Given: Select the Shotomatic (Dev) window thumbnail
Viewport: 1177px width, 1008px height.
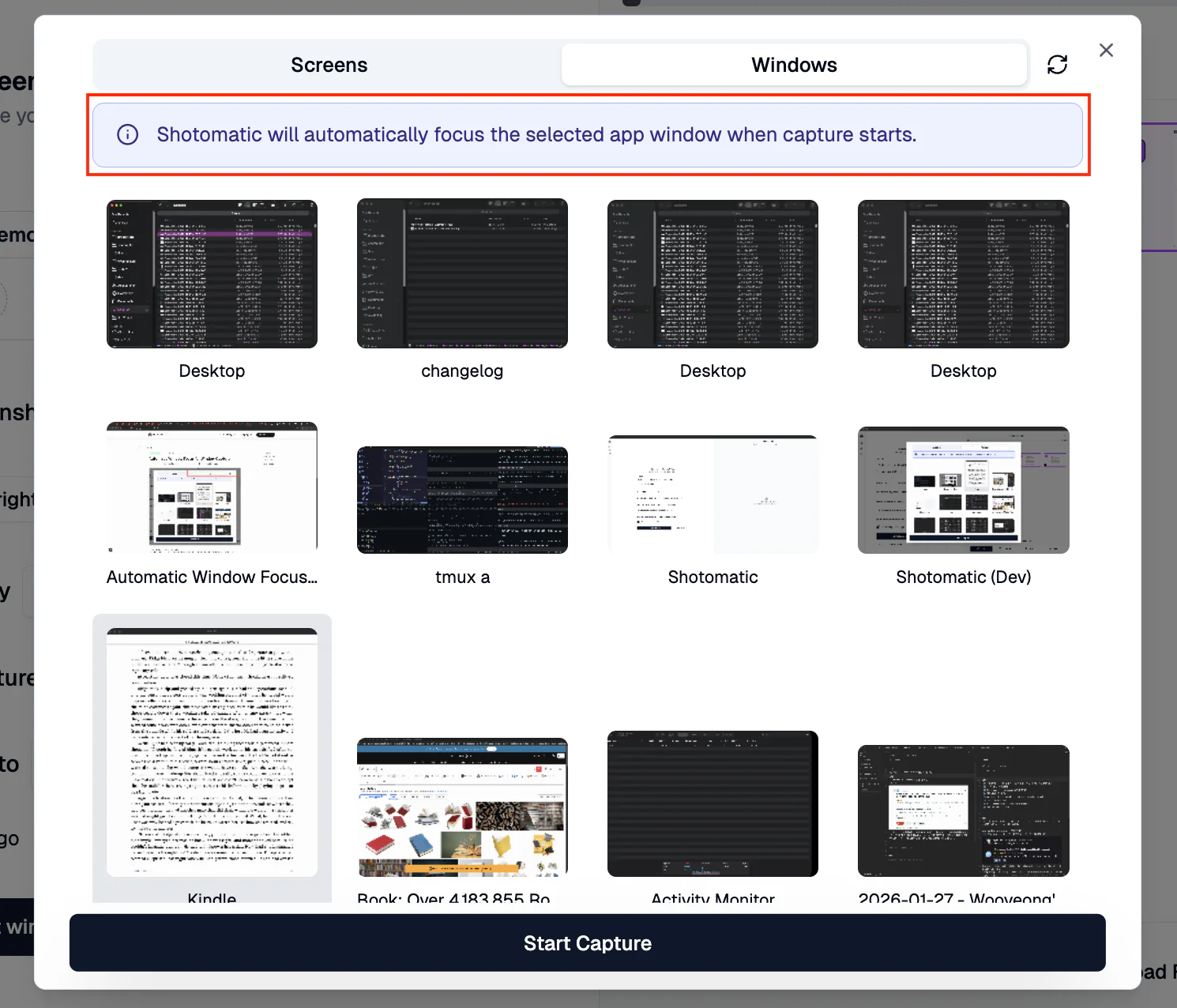Looking at the screenshot, I should 963,490.
